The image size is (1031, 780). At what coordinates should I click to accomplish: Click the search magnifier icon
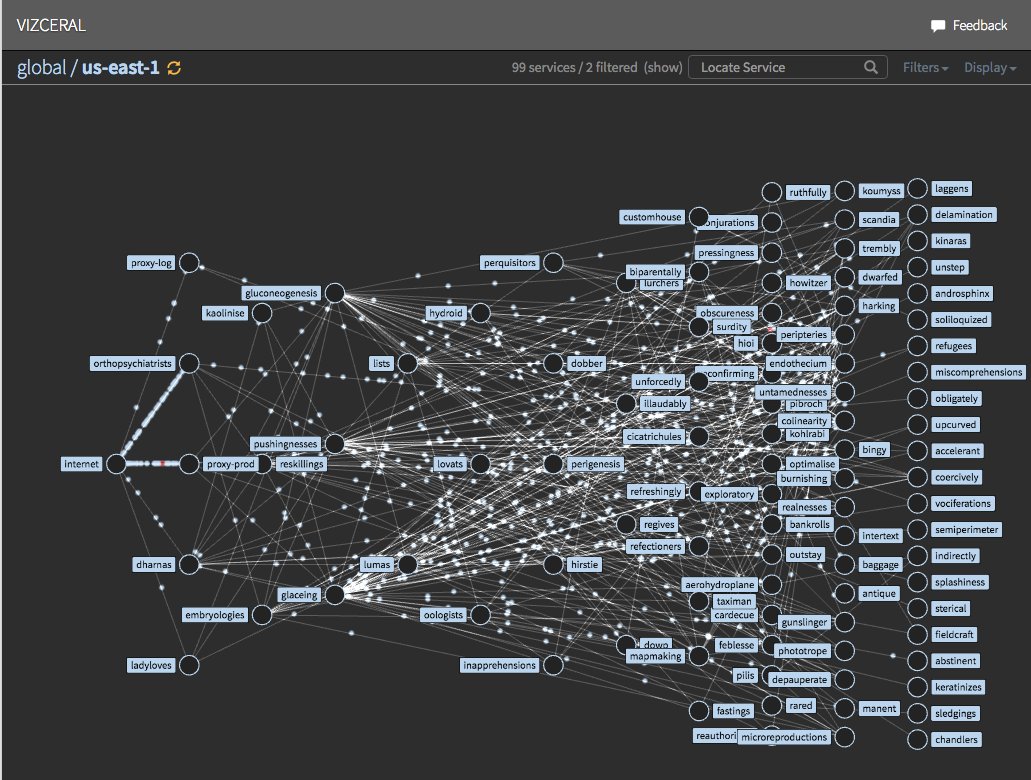tap(871, 67)
